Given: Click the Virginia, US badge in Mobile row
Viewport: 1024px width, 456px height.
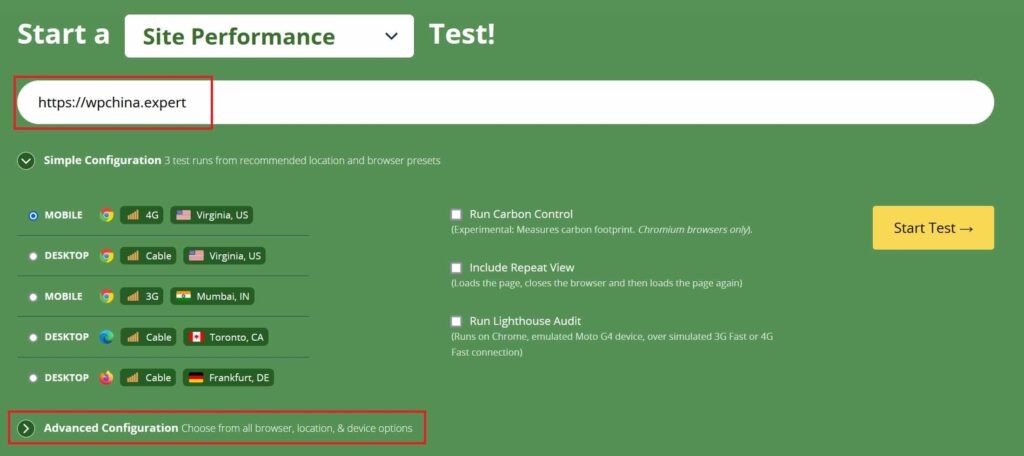Looking at the screenshot, I should [x=212, y=215].
